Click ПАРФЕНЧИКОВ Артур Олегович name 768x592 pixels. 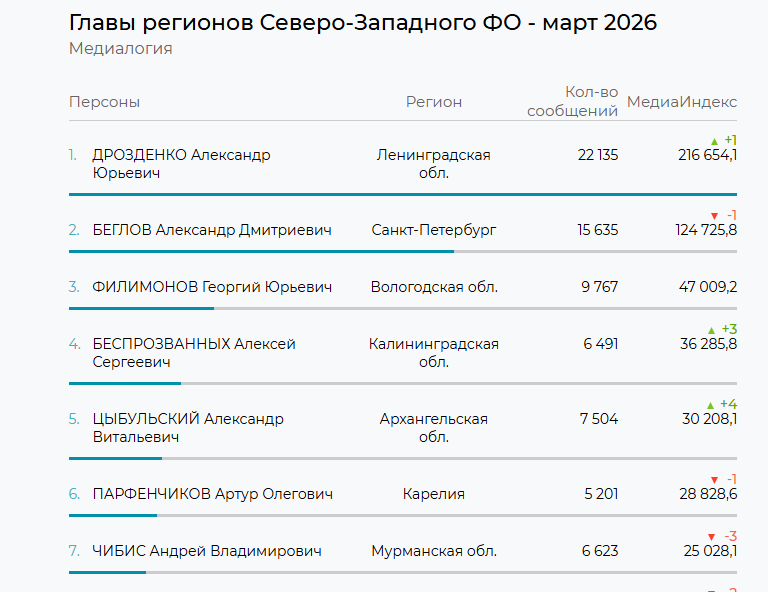(x=212, y=494)
